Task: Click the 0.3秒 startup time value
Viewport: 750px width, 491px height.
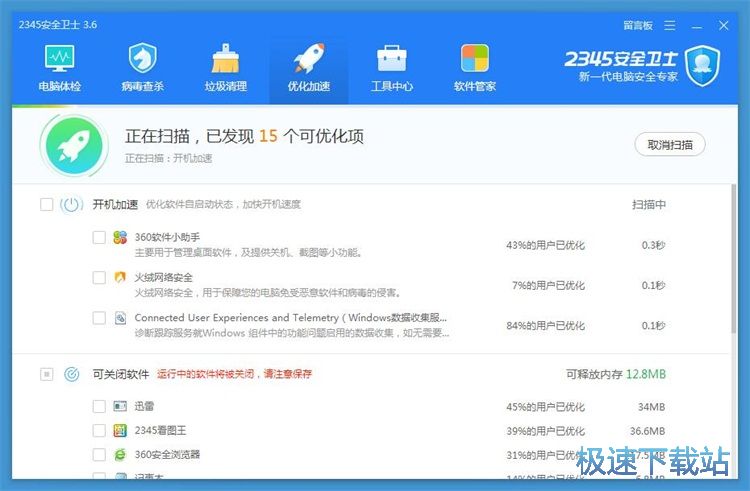Action: pos(653,245)
